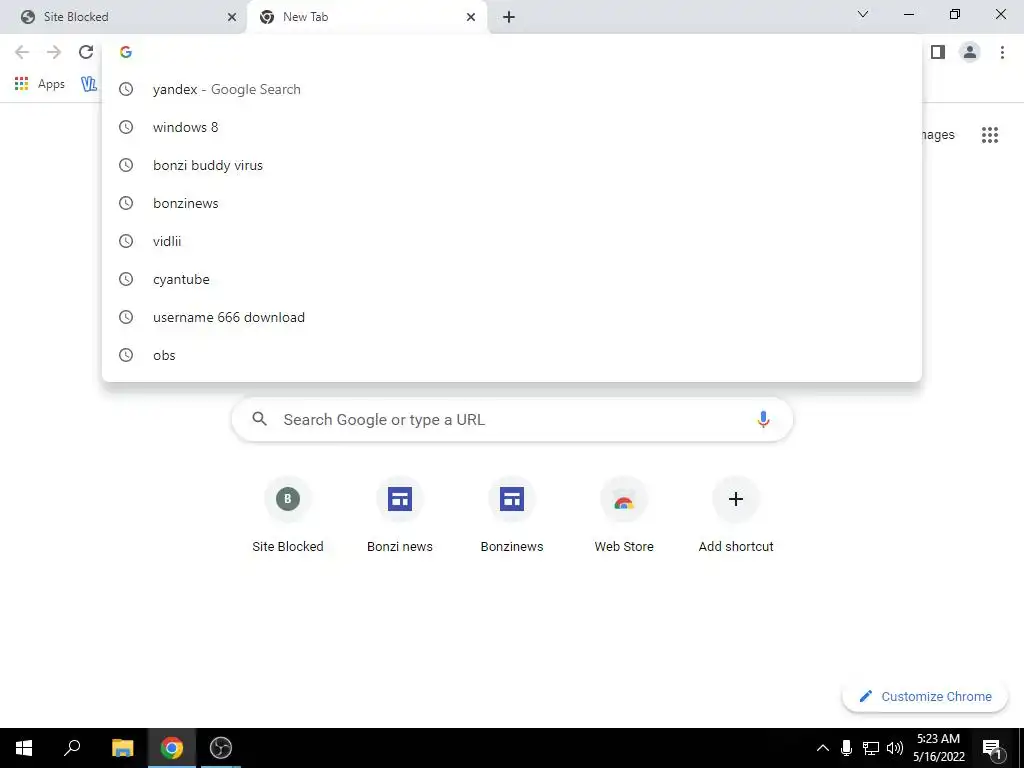This screenshot has height=768, width=1024.
Task: Click the address bar with Google icon
Action: [512, 52]
